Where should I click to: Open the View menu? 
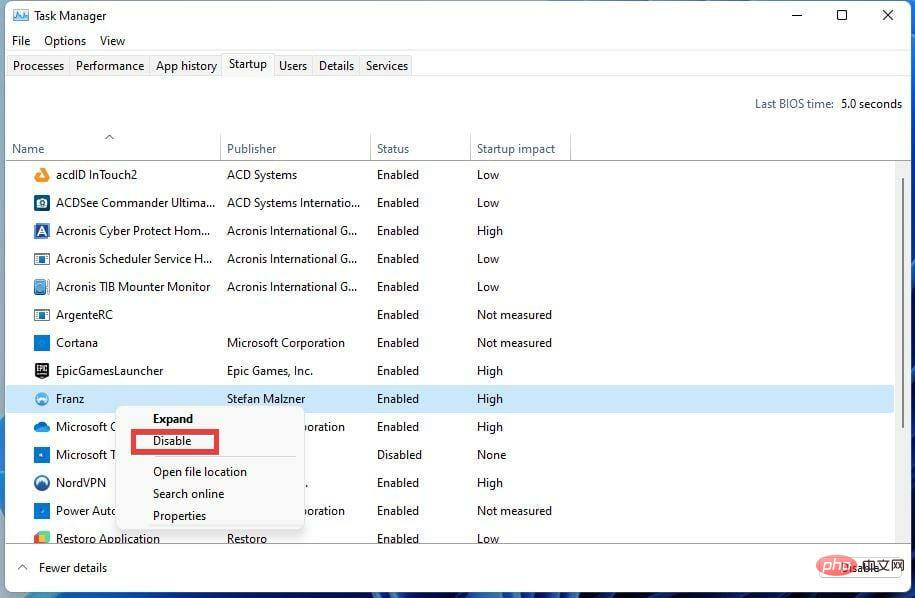(112, 41)
